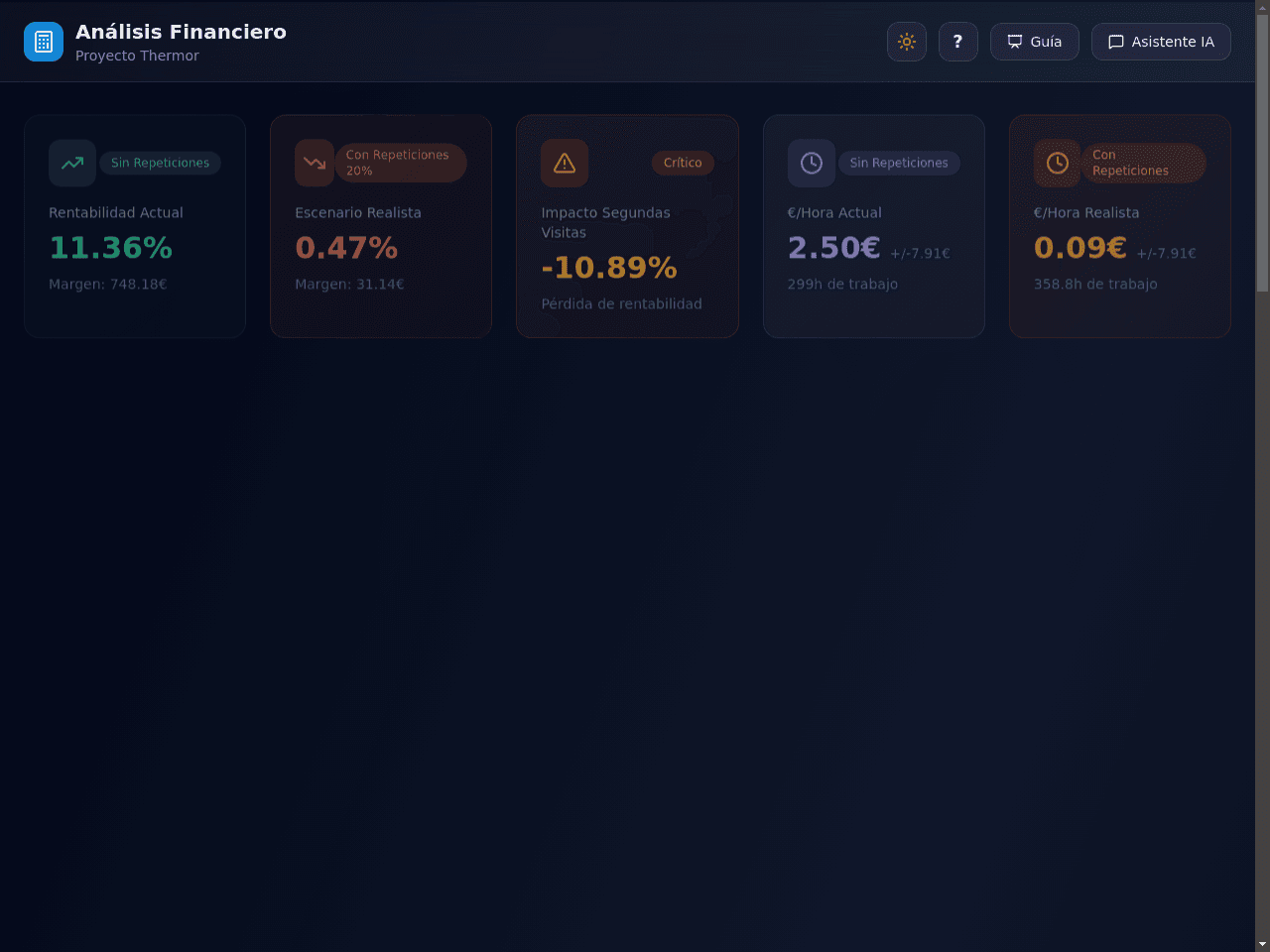Click the clock icon in €/Hora Realista card

click(x=1058, y=163)
